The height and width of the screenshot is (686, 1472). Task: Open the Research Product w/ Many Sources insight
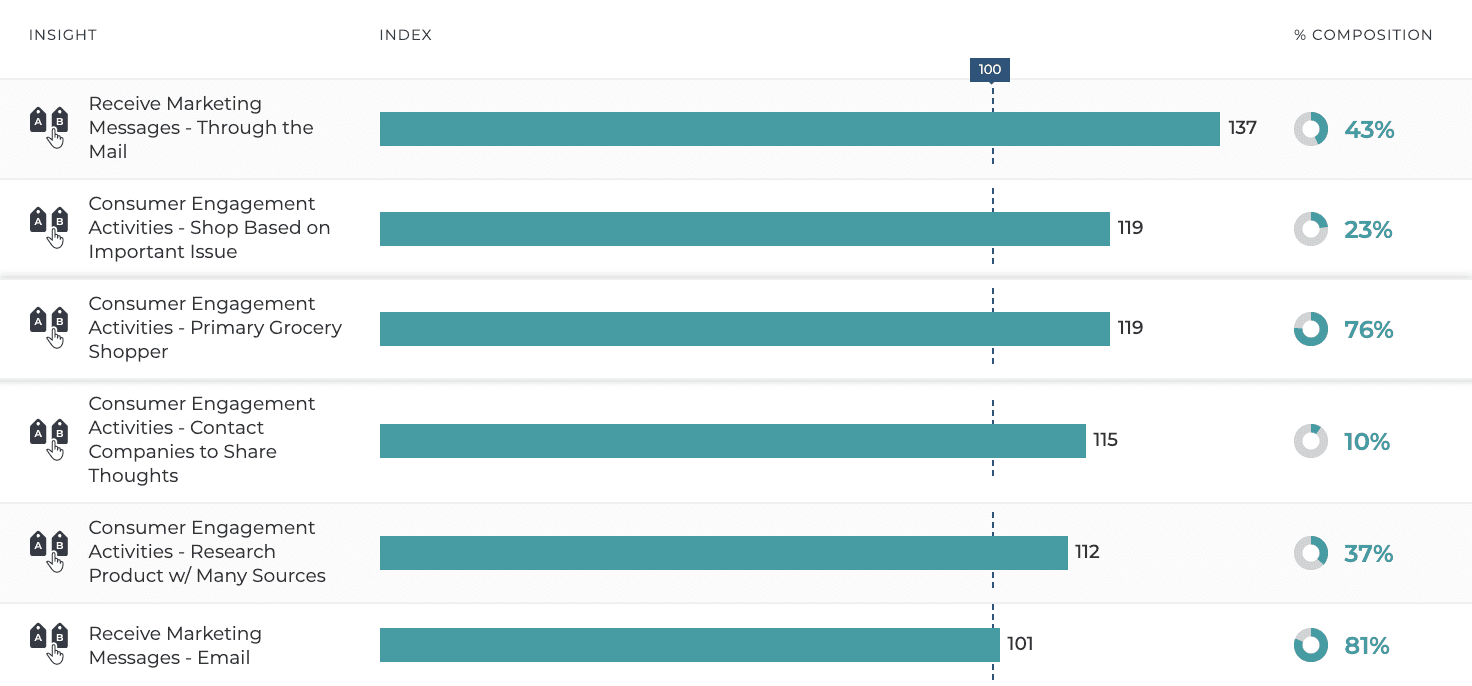pyautogui.click(x=207, y=552)
